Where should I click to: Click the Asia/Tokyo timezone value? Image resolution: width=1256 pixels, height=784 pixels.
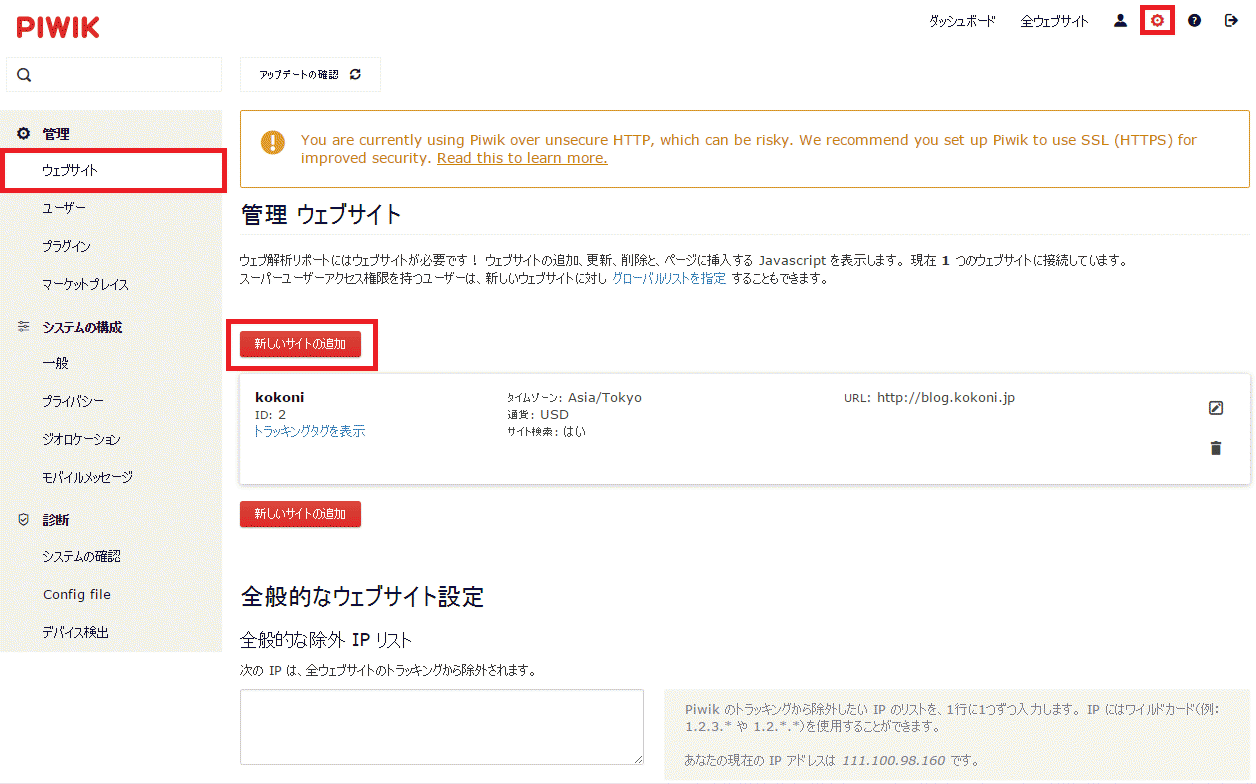coord(605,398)
